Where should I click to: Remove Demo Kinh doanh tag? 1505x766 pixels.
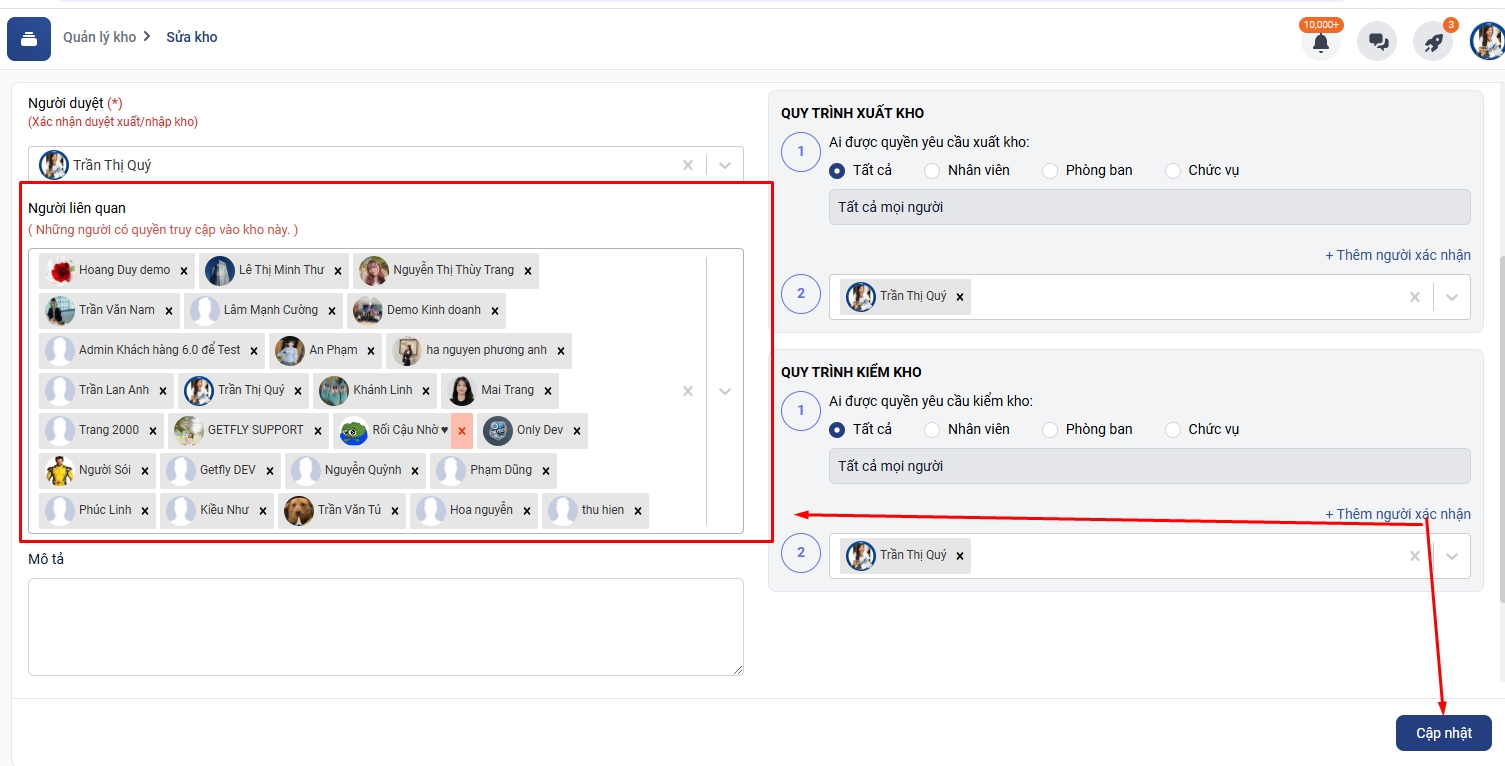[x=495, y=311]
